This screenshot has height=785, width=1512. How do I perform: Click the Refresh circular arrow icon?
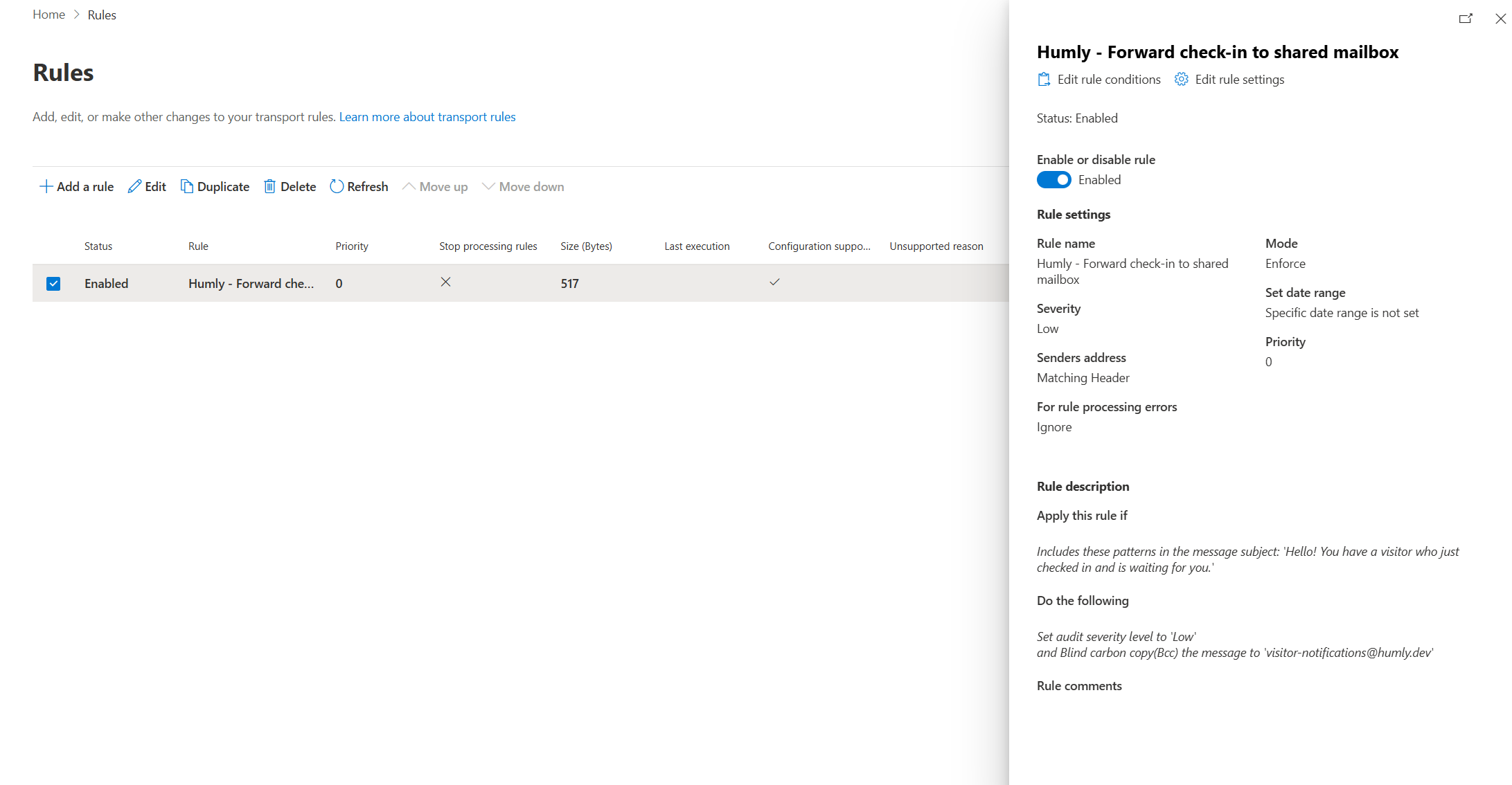point(337,187)
